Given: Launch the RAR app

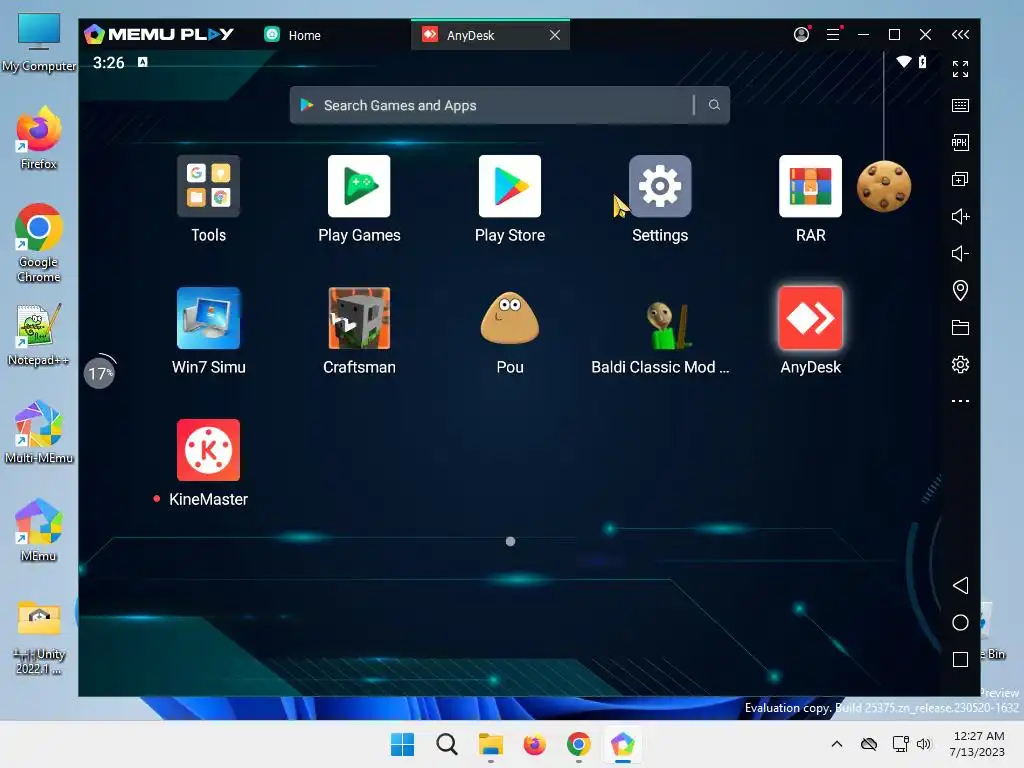Looking at the screenshot, I should point(810,186).
